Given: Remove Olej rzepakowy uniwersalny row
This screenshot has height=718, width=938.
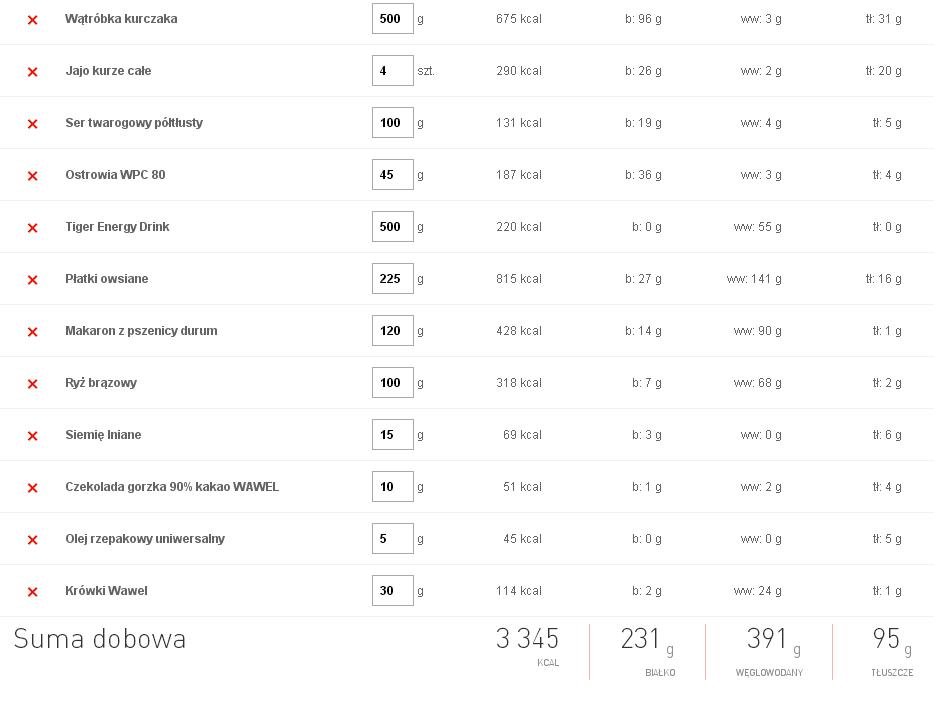Looking at the screenshot, I should point(33,540).
